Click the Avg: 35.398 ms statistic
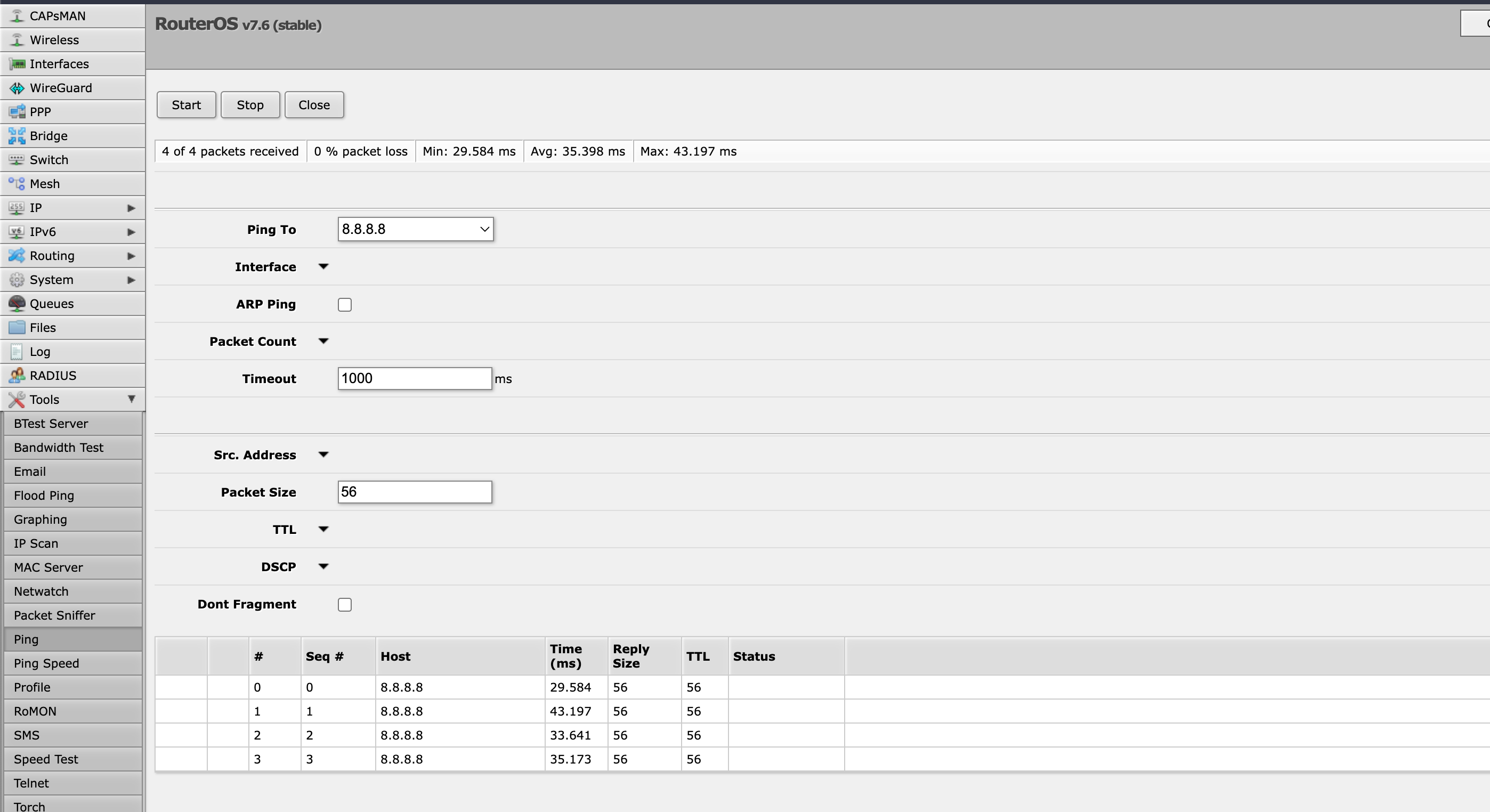 [578, 151]
